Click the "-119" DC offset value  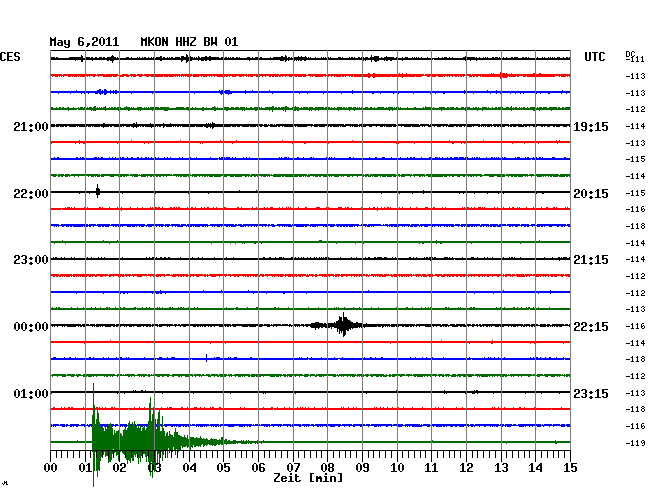[635, 443]
